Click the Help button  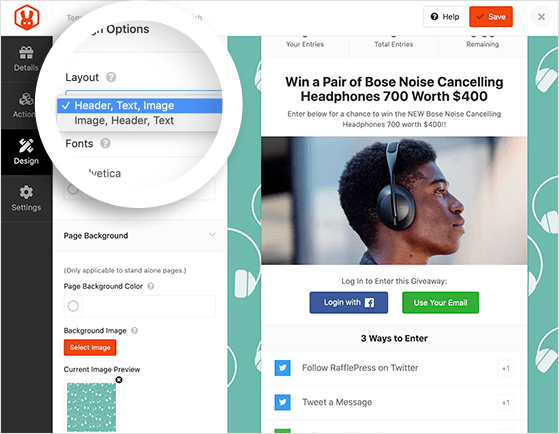(x=445, y=17)
